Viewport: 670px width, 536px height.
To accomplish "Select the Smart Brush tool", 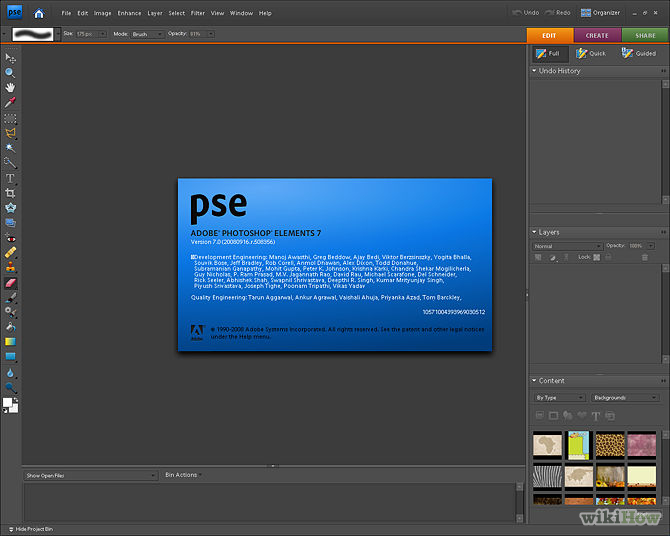I will 10,312.
